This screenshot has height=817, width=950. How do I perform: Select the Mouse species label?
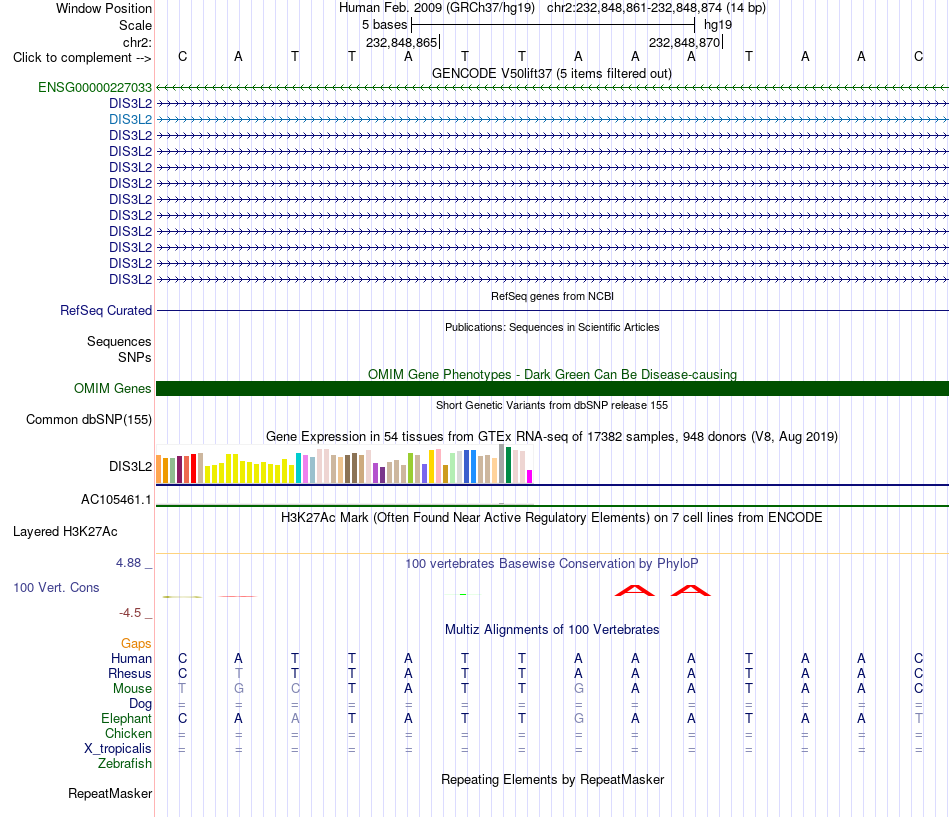[x=132, y=689]
